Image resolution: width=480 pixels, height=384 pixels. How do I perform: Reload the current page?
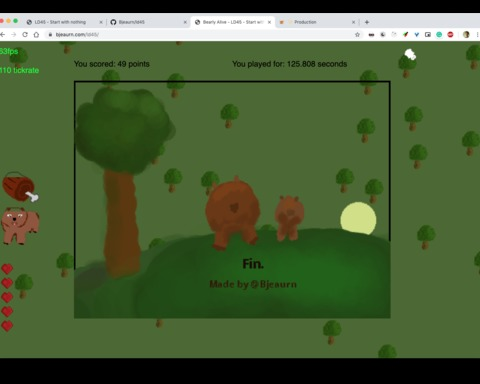coord(25,34)
